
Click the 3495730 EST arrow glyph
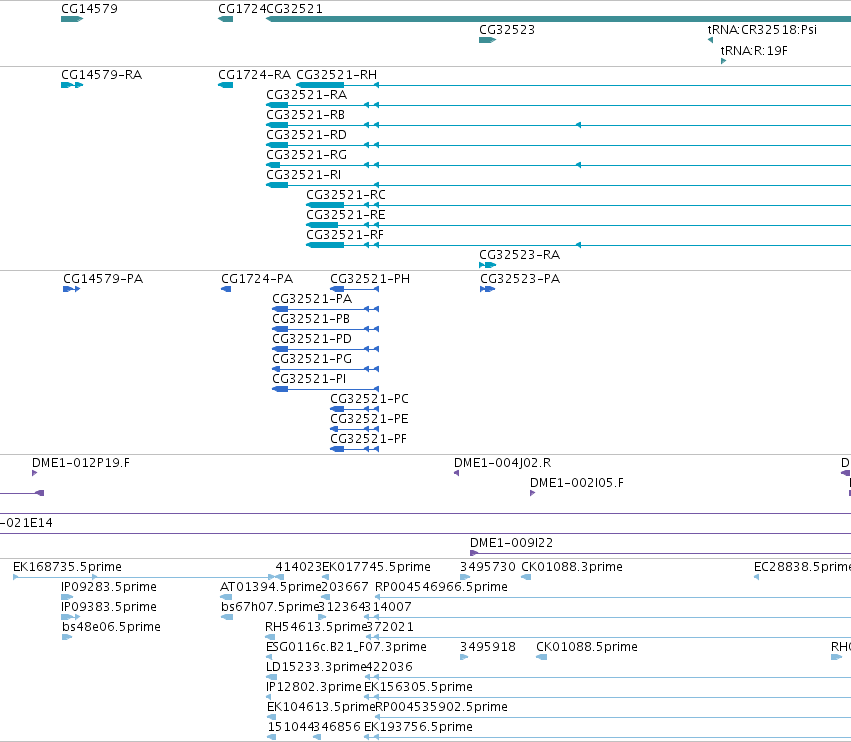[x=465, y=577]
